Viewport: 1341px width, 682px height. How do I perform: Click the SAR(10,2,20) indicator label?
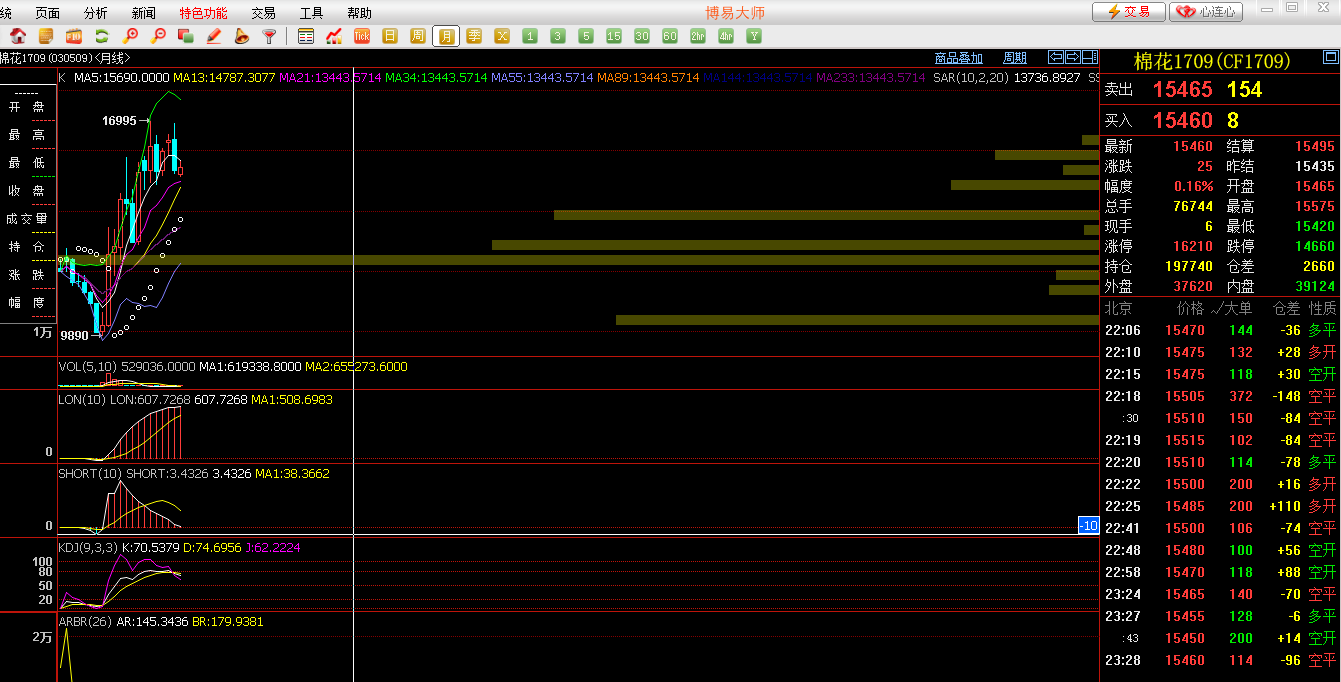(971, 77)
